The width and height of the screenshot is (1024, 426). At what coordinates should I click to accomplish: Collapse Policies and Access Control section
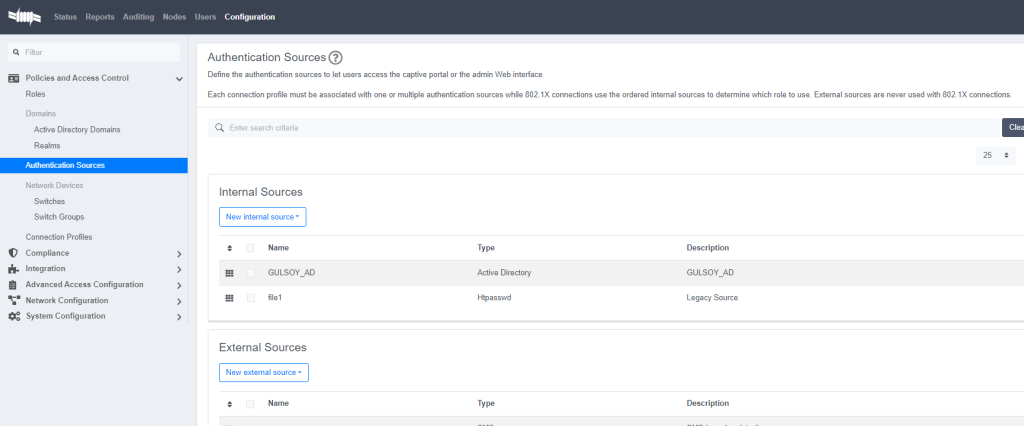[179, 78]
